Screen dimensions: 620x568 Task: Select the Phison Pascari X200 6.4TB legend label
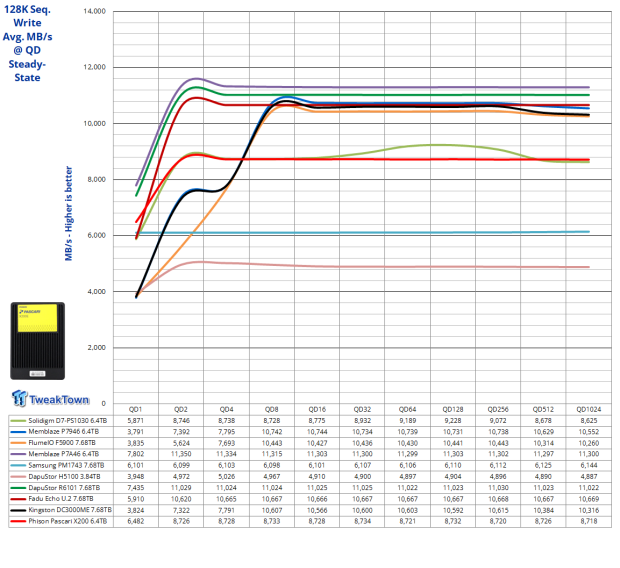pos(68,521)
